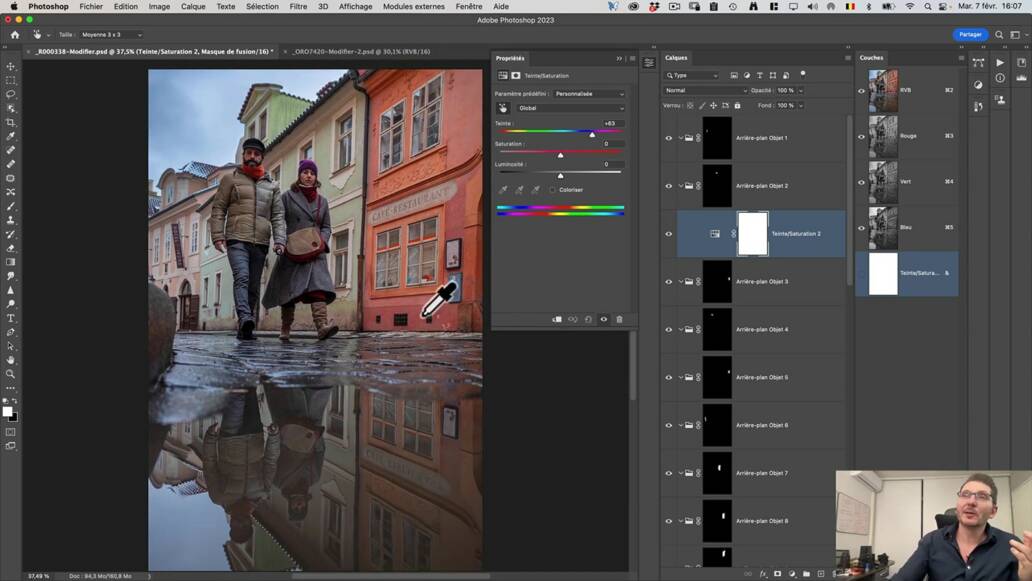This screenshot has width=1032, height=581.
Task: Select the Couches panel tab
Action: coord(871,58)
